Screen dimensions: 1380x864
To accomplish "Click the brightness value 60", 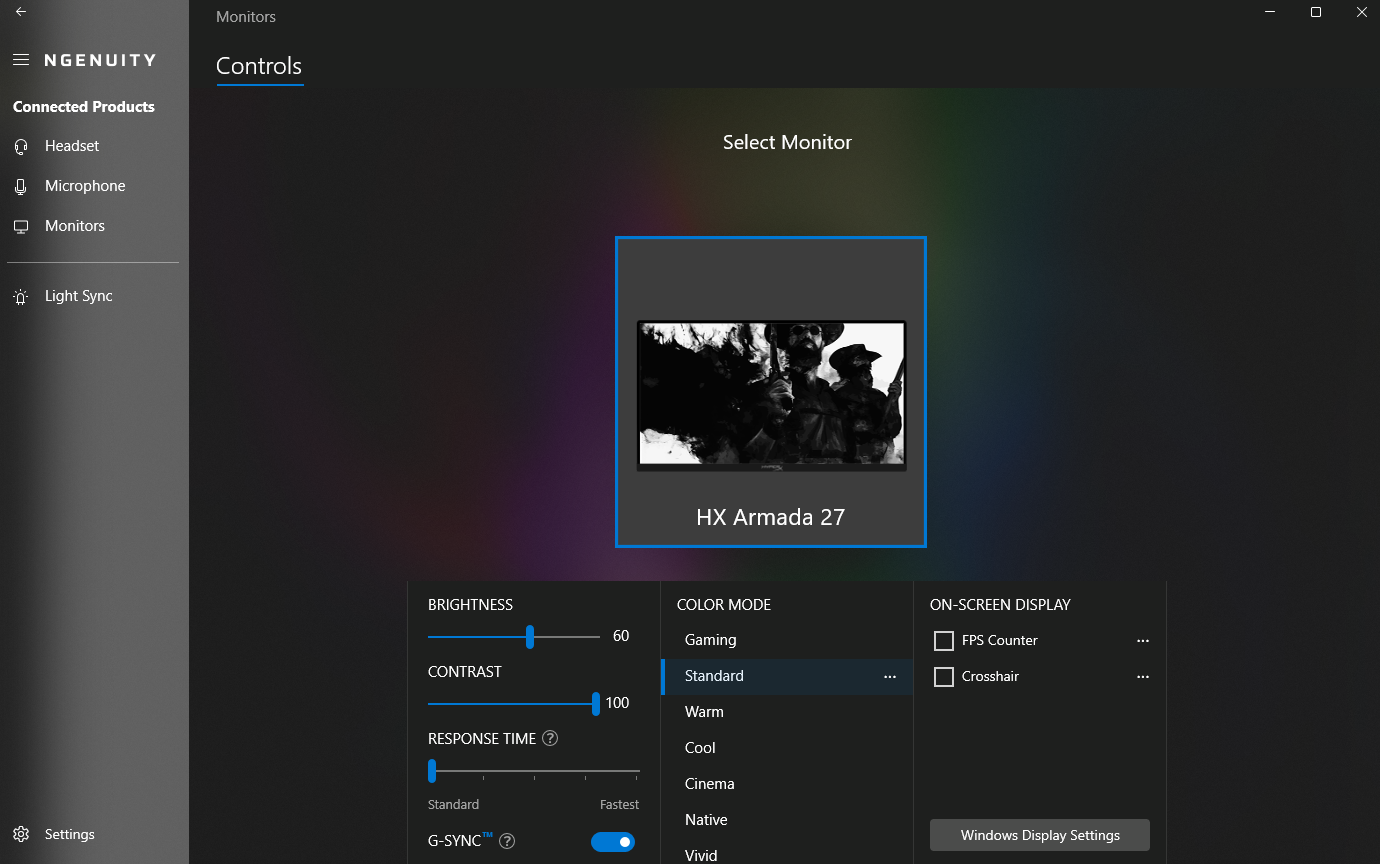I will (621, 636).
